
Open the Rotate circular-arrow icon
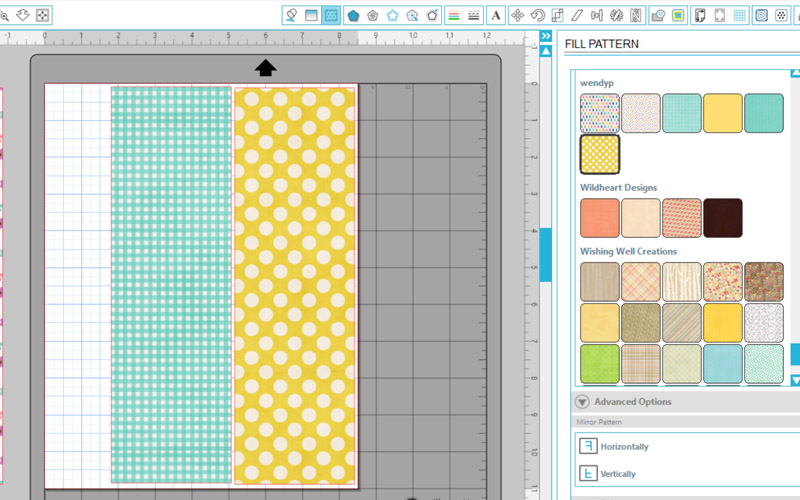pyautogui.click(x=537, y=15)
